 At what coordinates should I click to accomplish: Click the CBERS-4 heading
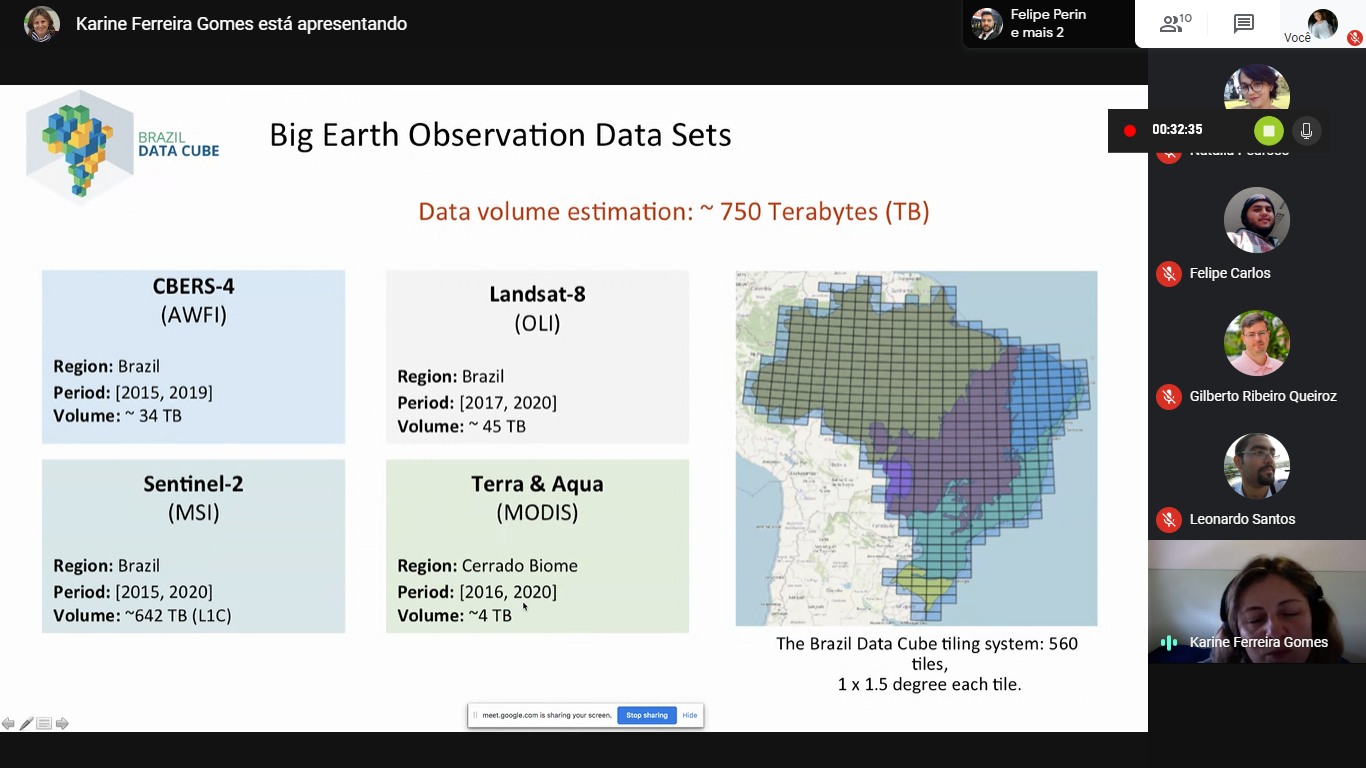193,286
